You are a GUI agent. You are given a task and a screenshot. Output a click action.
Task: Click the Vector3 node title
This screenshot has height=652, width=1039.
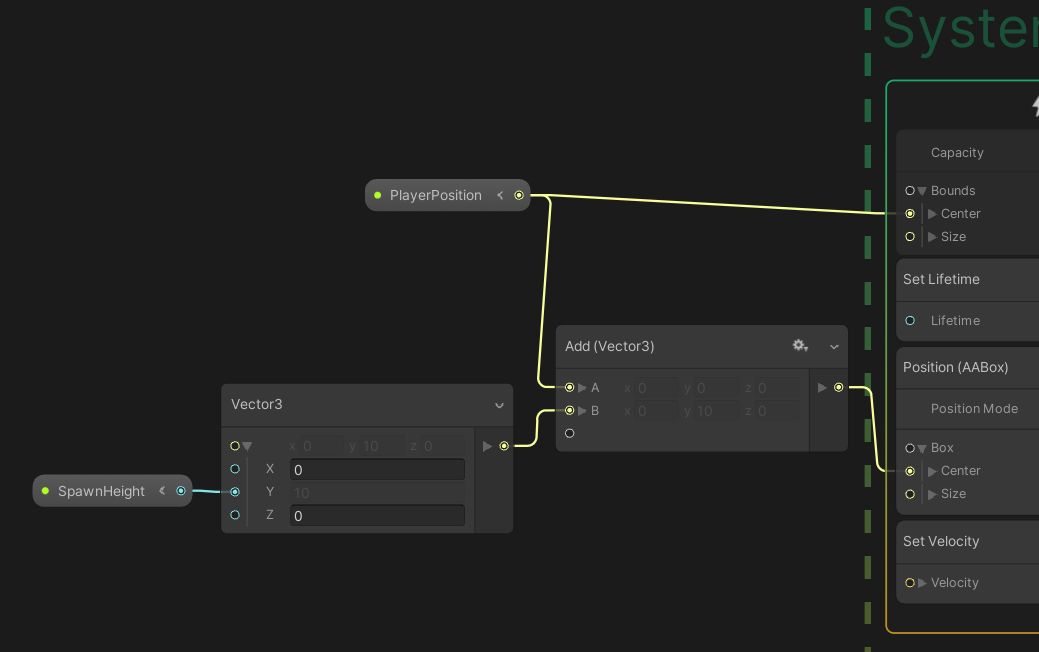[256, 404]
